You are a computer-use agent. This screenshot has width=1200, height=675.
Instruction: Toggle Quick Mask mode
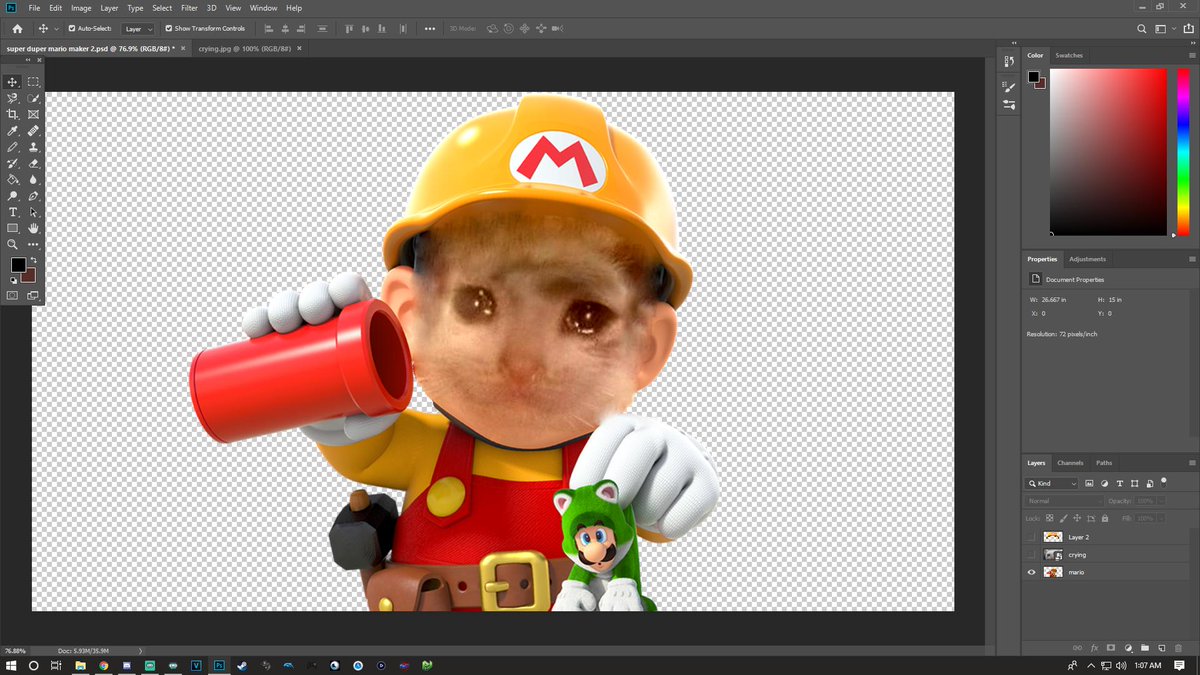click(13, 296)
